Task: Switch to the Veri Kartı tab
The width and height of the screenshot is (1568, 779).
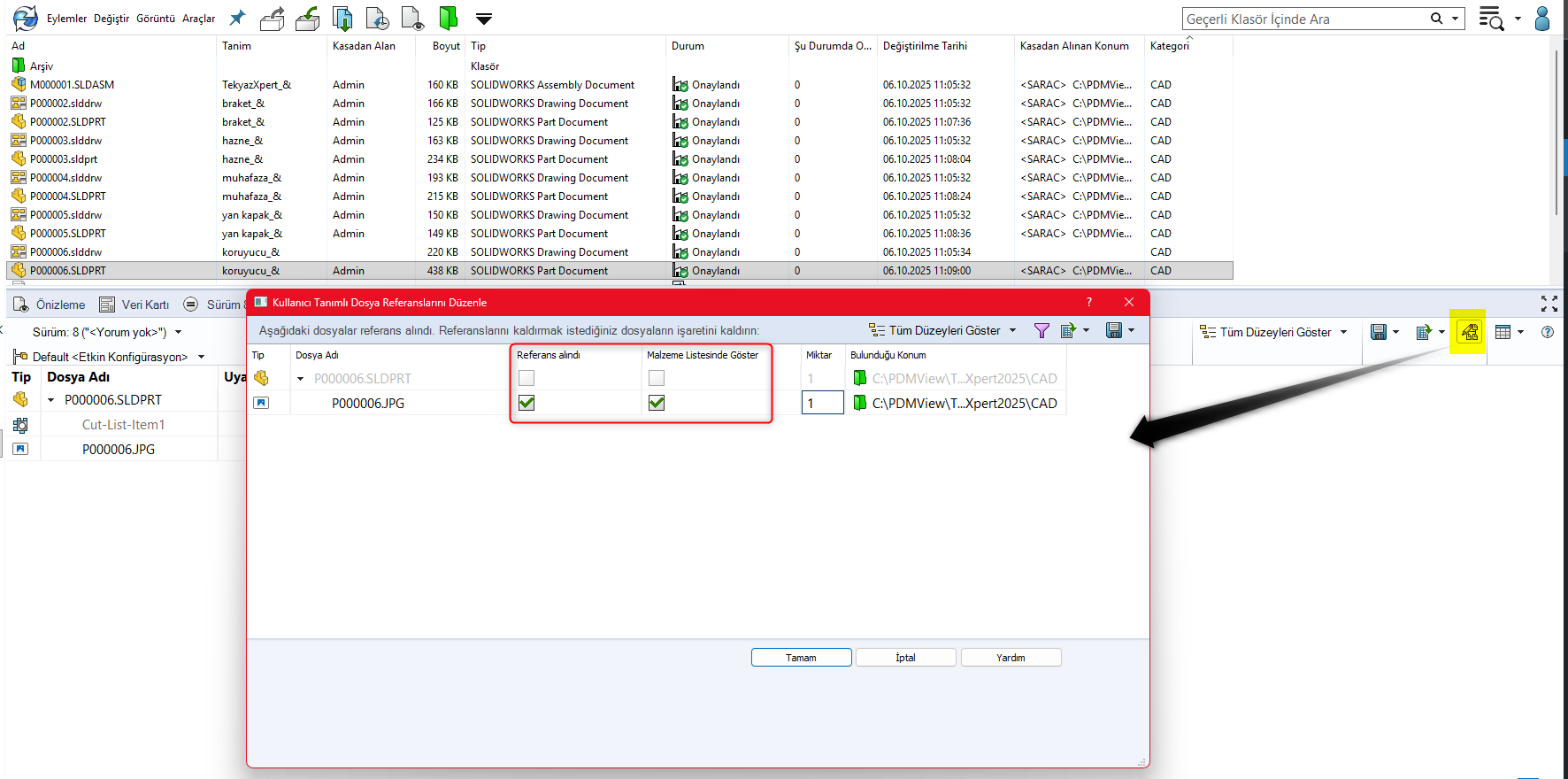Action: pyautogui.click(x=135, y=305)
